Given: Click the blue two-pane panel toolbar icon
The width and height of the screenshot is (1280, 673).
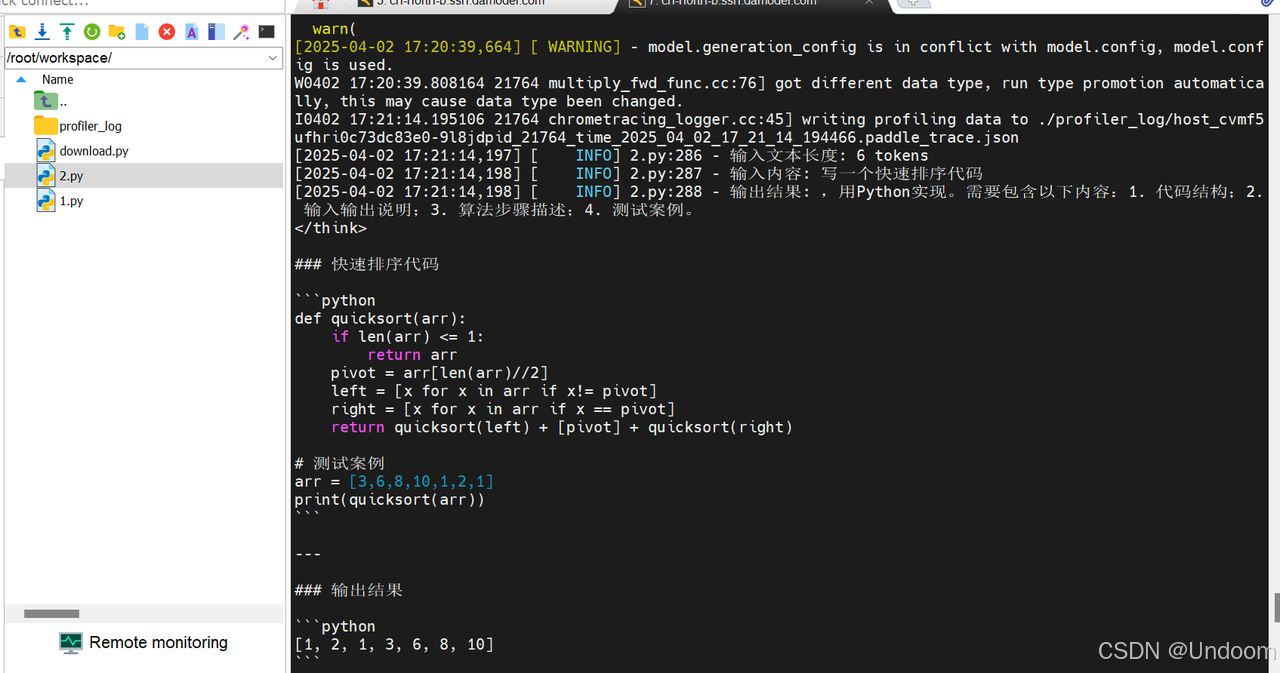Looking at the screenshot, I should 216,32.
